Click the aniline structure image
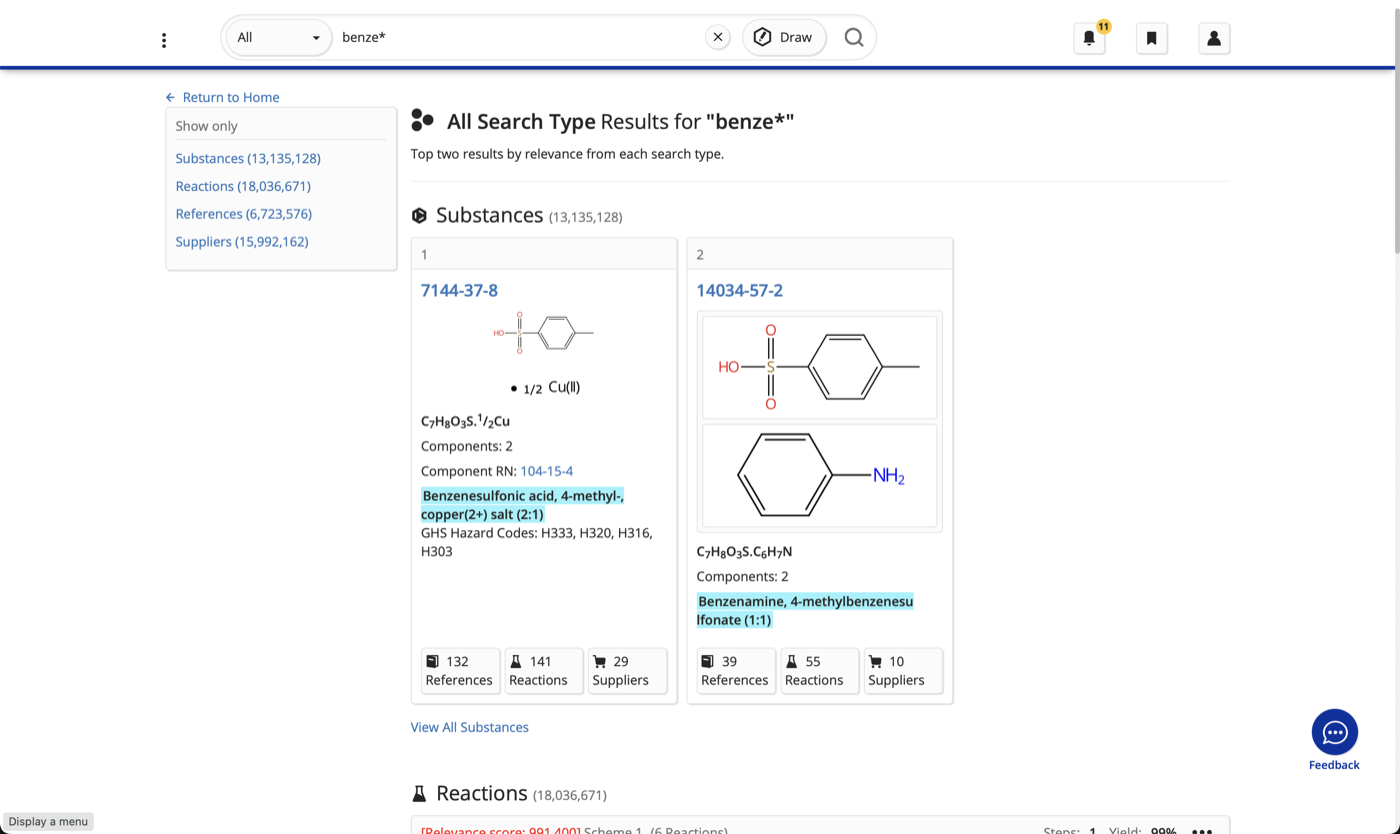 820,476
